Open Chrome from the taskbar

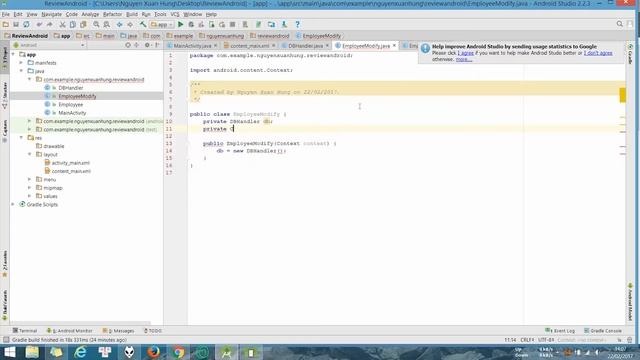(x=178, y=352)
